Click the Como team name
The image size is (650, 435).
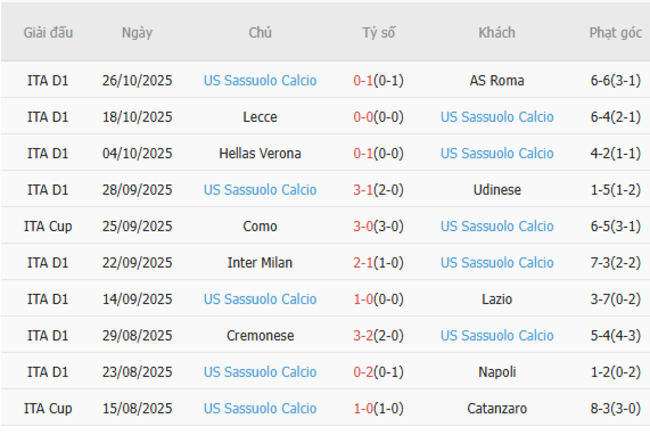(x=260, y=227)
